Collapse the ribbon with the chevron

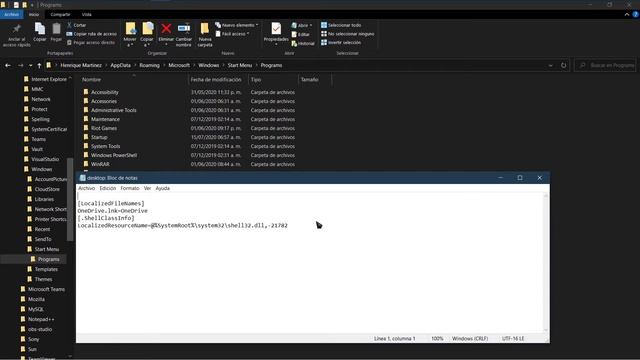coord(627,14)
